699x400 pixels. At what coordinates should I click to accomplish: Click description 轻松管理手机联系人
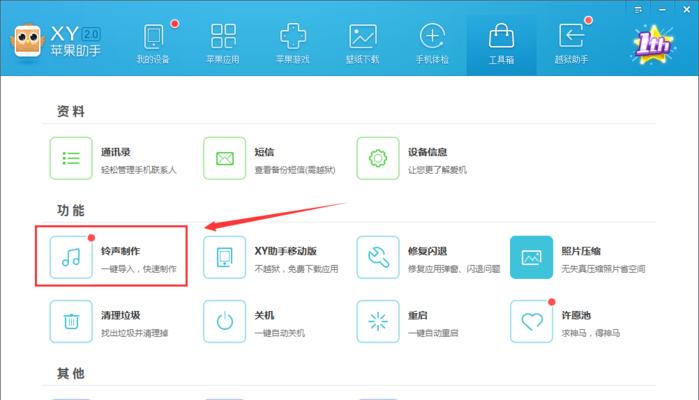pyautogui.click(x=139, y=170)
